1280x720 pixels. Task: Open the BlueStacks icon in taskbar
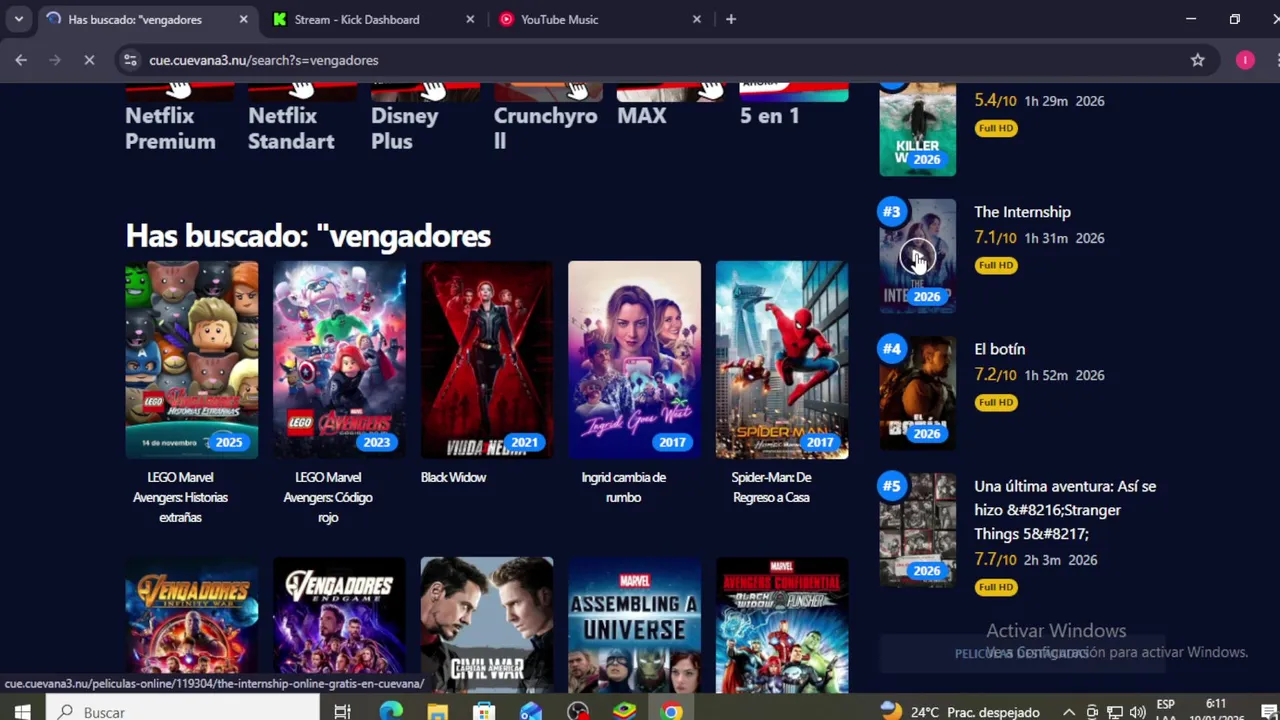click(624, 711)
